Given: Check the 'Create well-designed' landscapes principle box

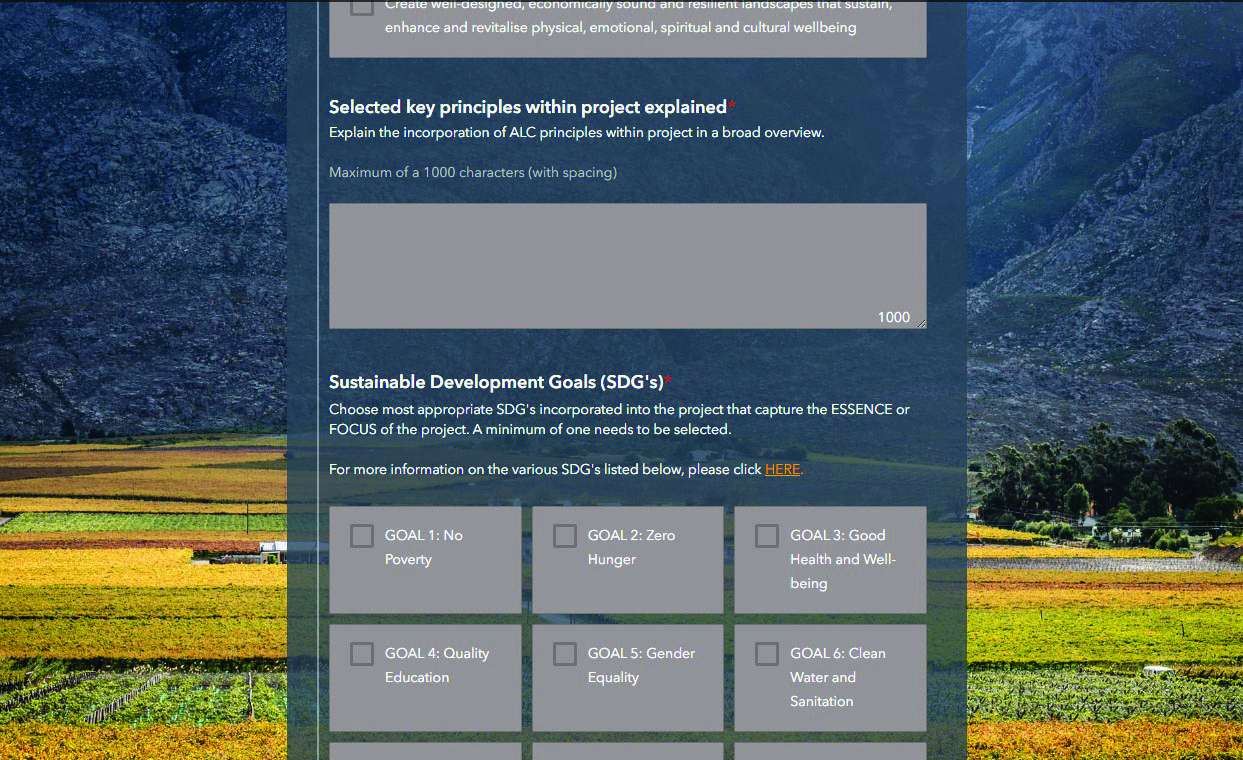Looking at the screenshot, I should (362, 7).
